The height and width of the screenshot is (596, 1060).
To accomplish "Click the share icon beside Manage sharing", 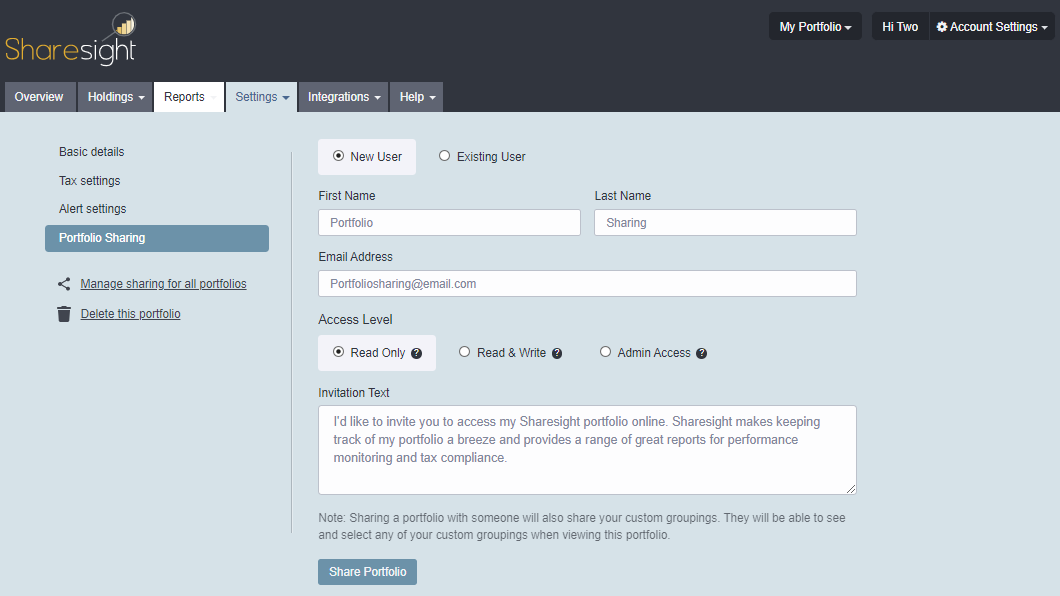I will (x=64, y=283).
